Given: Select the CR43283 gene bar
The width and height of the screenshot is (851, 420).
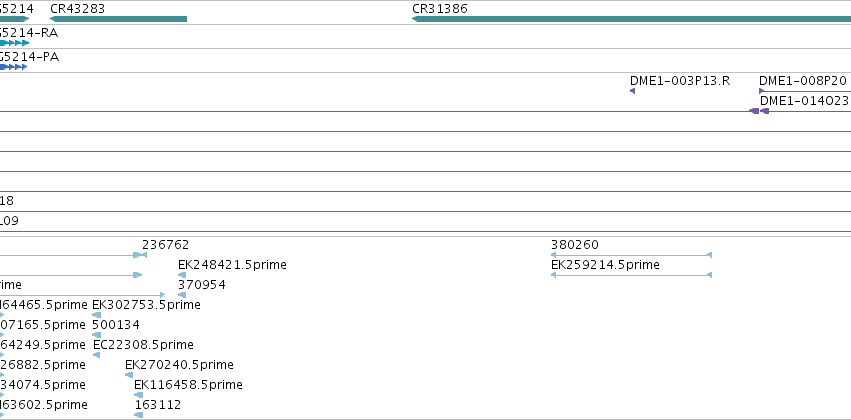Looking at the screenshot, I should (118, 19).
